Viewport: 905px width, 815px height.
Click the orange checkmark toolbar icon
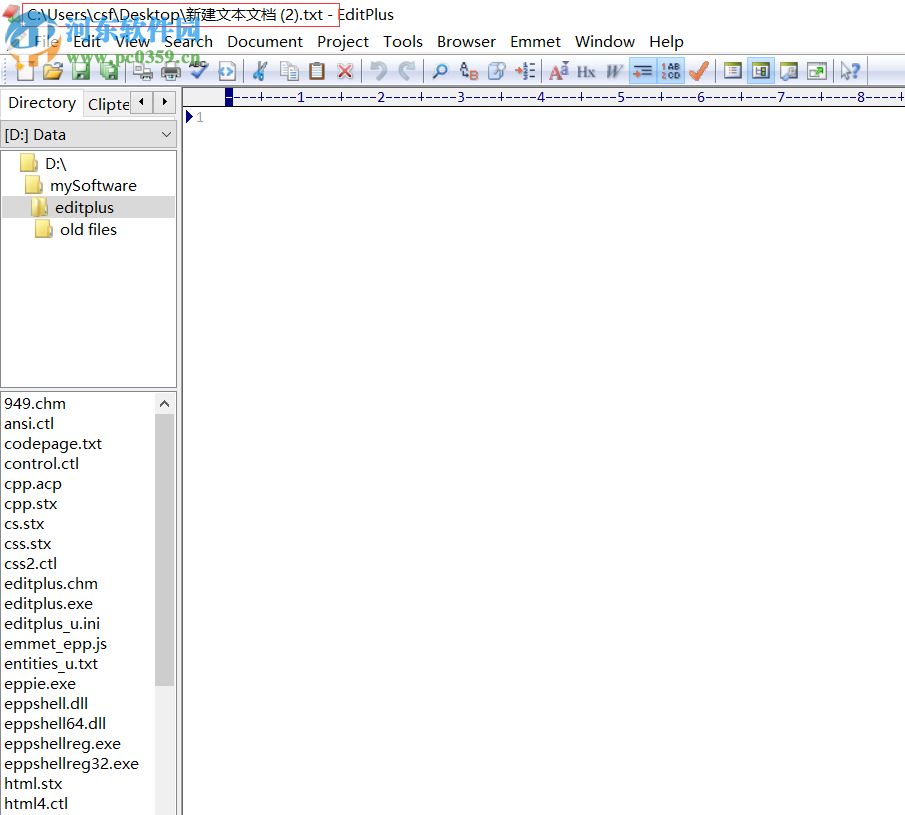pos(699,71)
